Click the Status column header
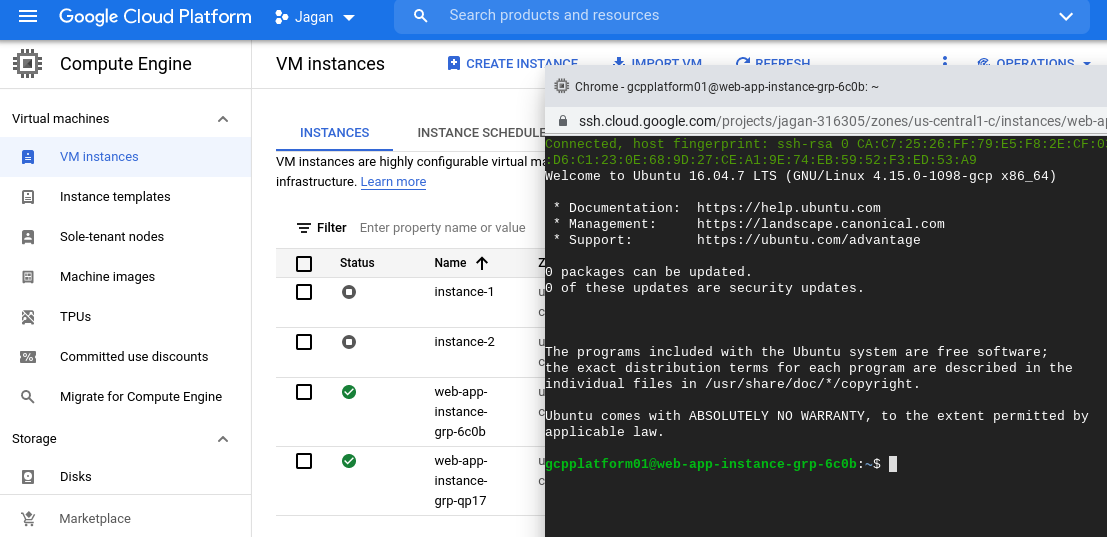This screenshot has width=1107, height=537. tap(357, 263)
